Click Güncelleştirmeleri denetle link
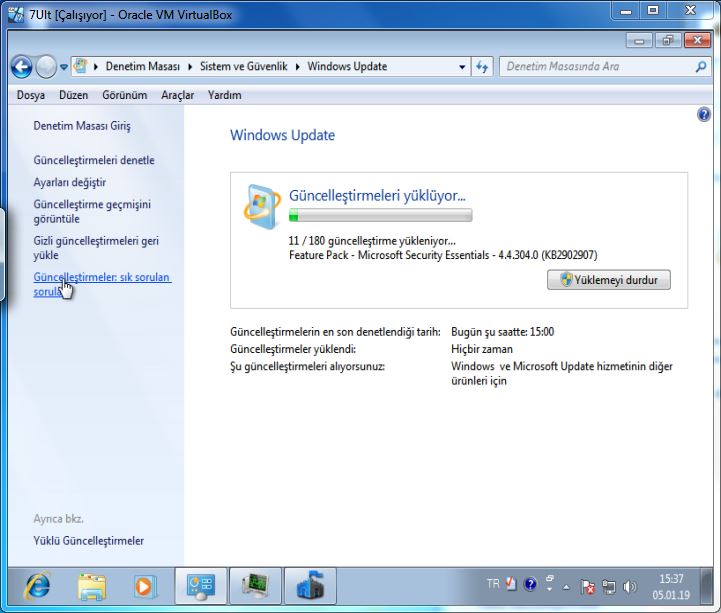 [94, 160]
